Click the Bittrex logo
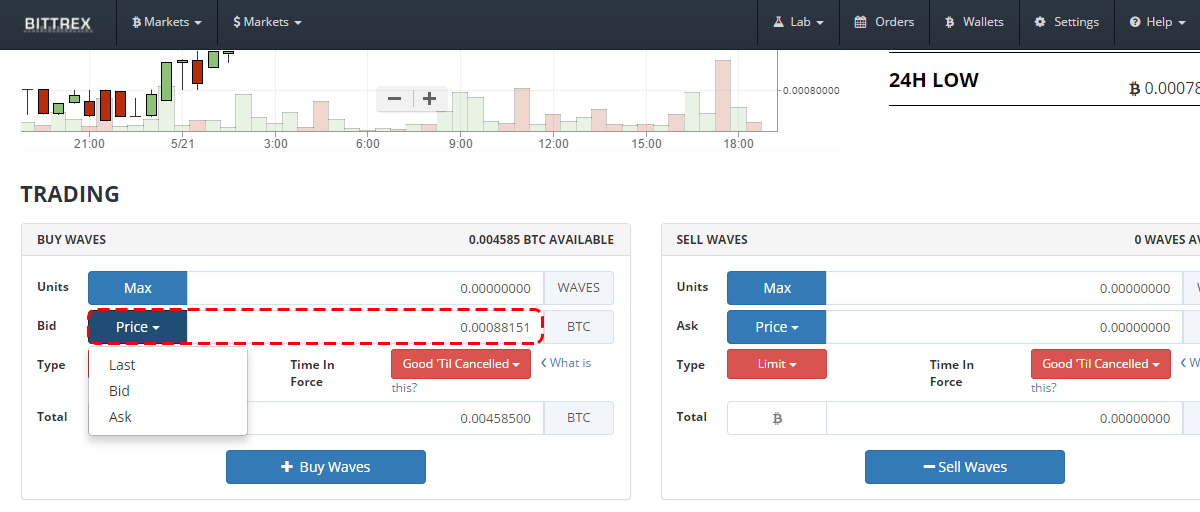The width and height of the screenshot is (1200, 512). (59, 22)
